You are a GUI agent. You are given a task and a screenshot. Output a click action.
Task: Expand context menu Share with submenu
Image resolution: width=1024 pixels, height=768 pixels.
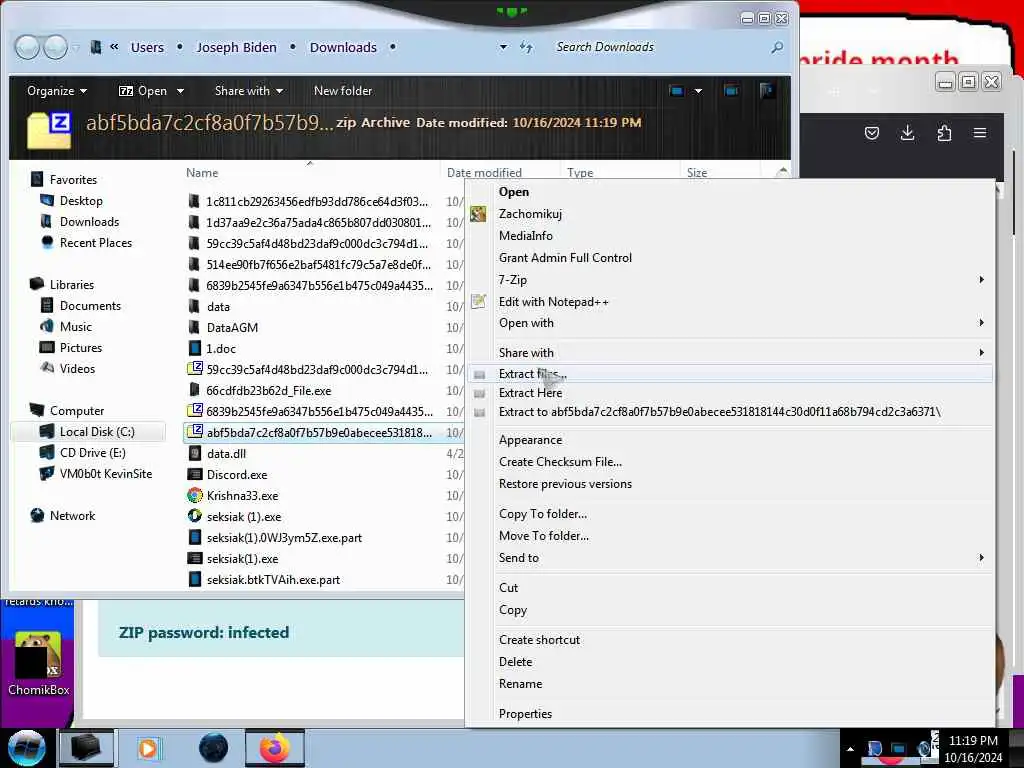[x=729, y=353]
